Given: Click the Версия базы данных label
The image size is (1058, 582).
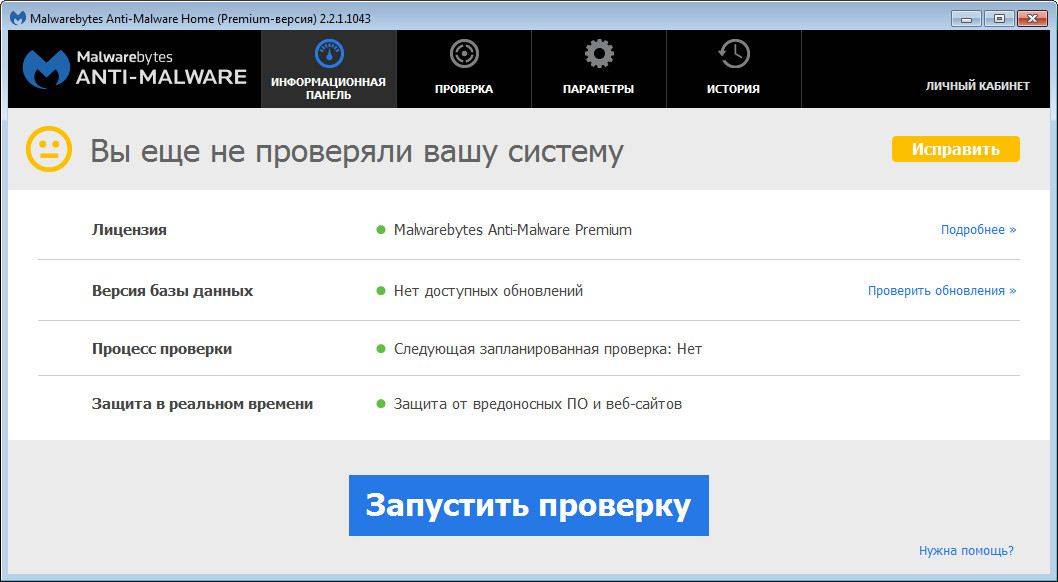Looking at the screenshot, I should [172, 291].
